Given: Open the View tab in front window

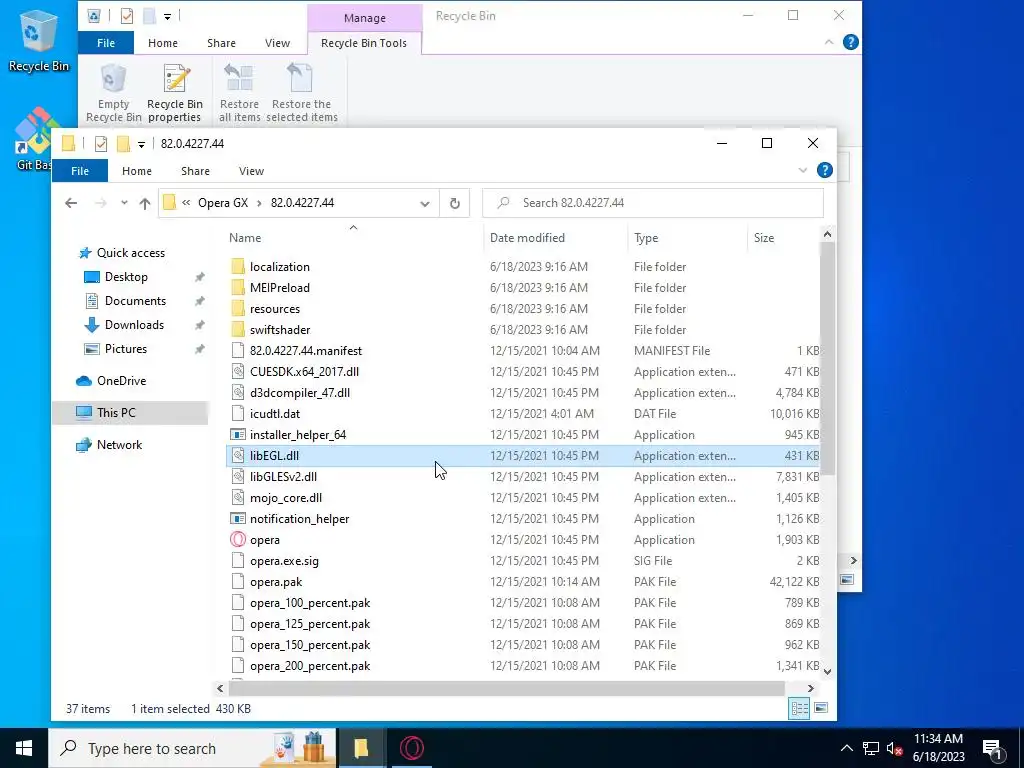Looking at the screenshot, I should click(x=251, y=170).
